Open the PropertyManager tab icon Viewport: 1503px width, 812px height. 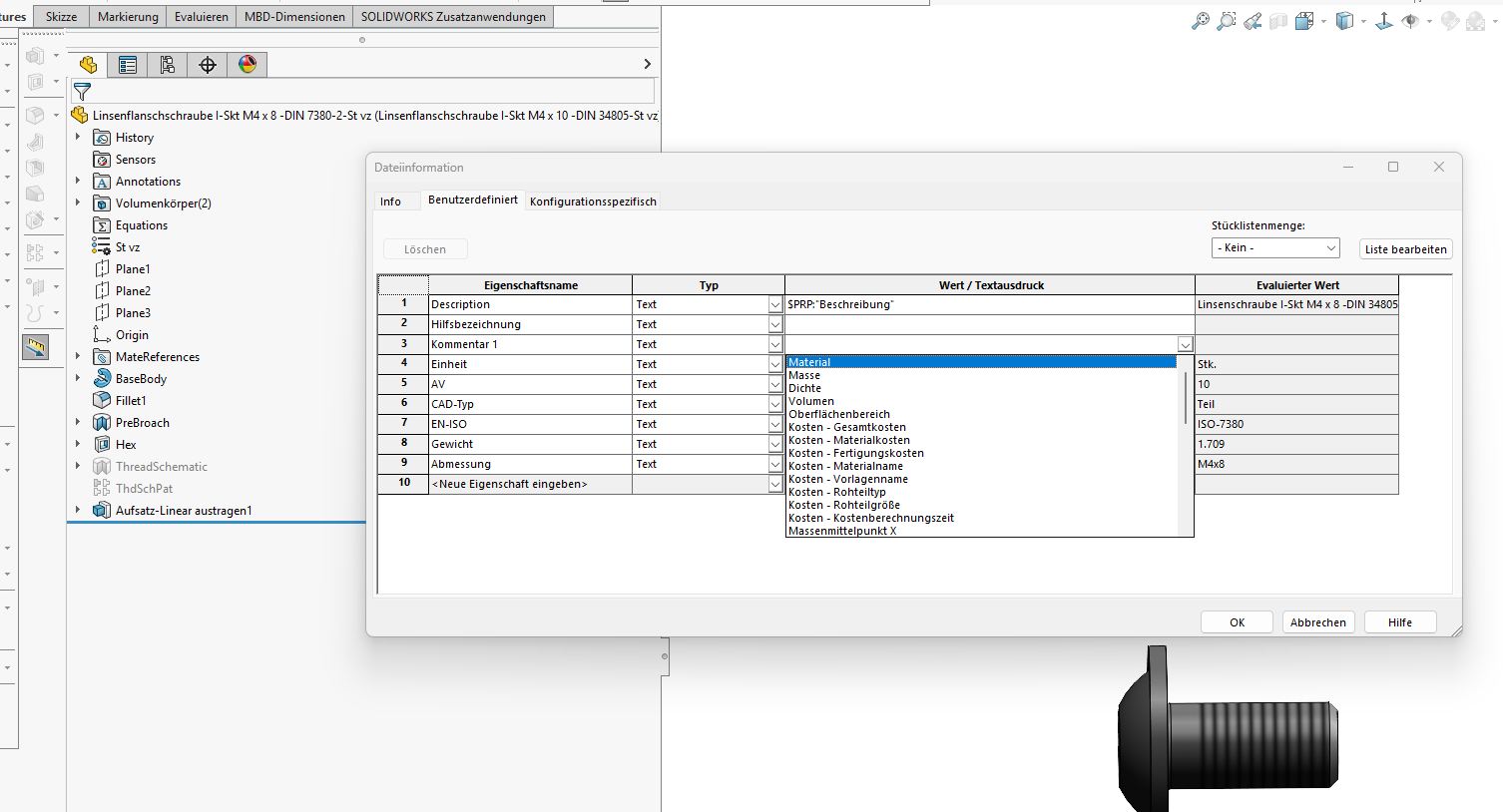[128, 65]
